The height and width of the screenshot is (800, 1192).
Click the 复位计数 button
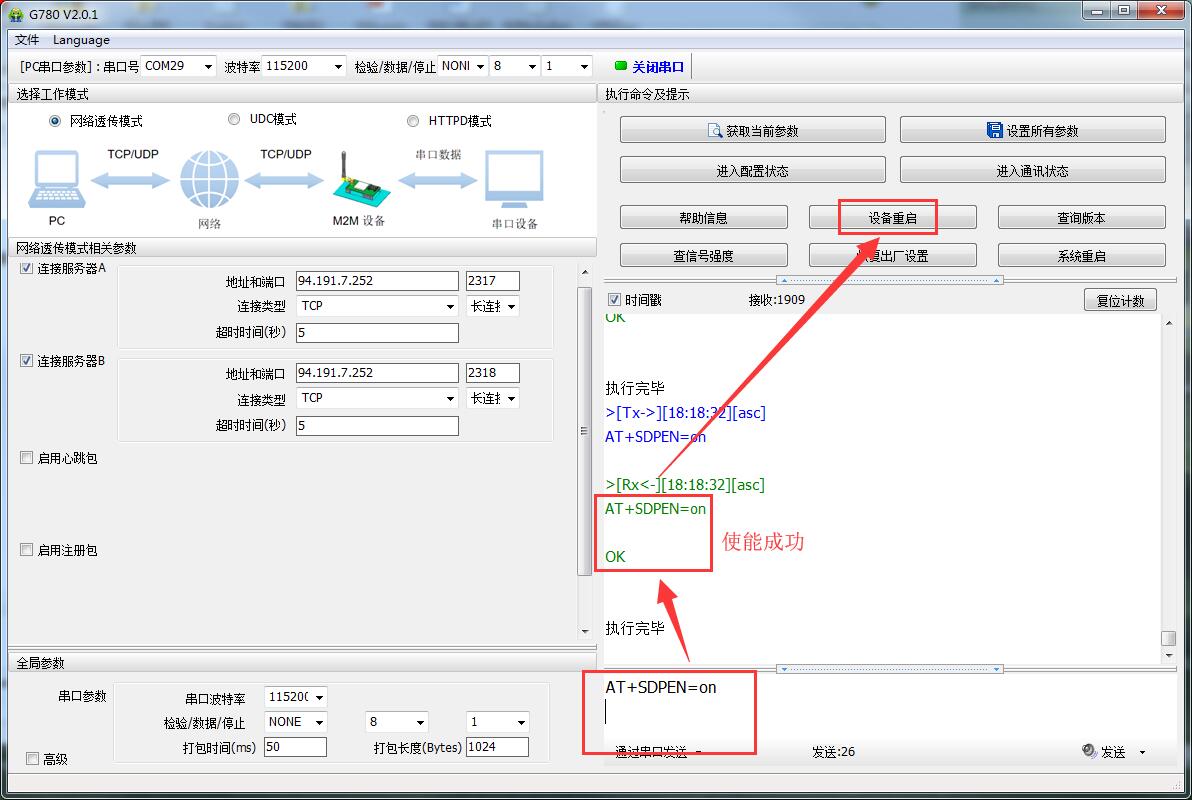(x=1120, y=300)
